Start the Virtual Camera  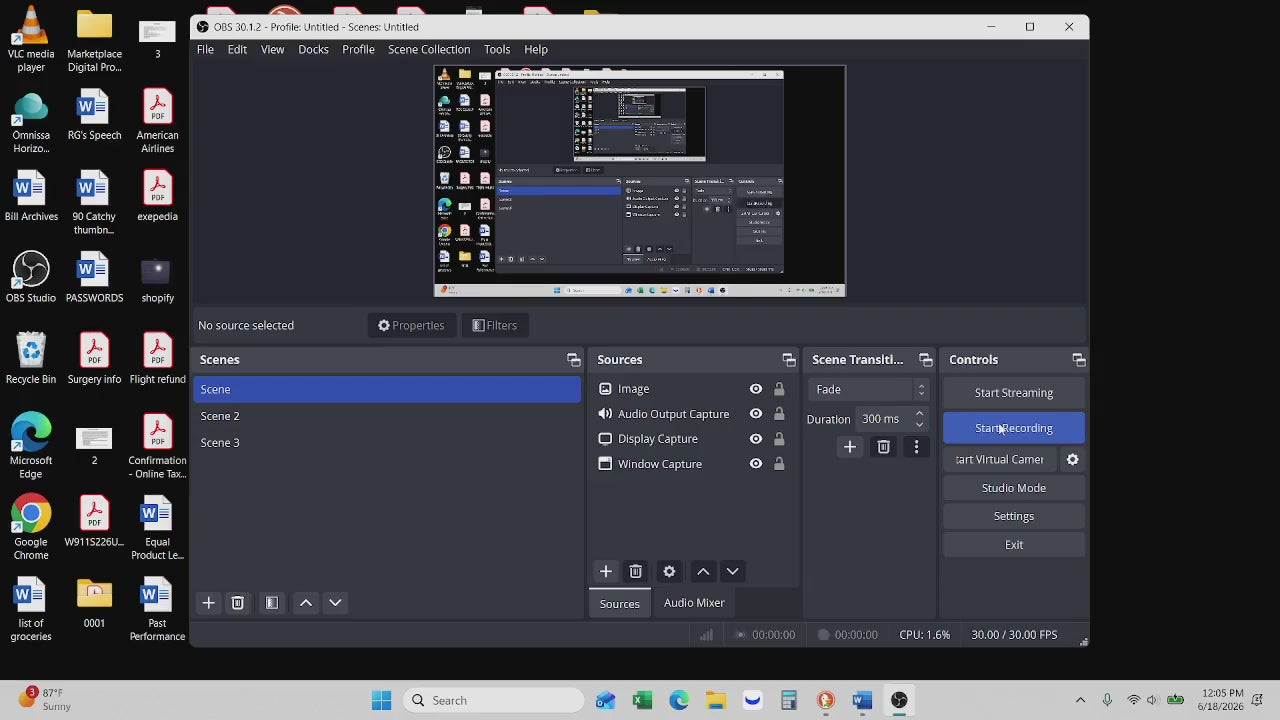tap(1000, 459)
